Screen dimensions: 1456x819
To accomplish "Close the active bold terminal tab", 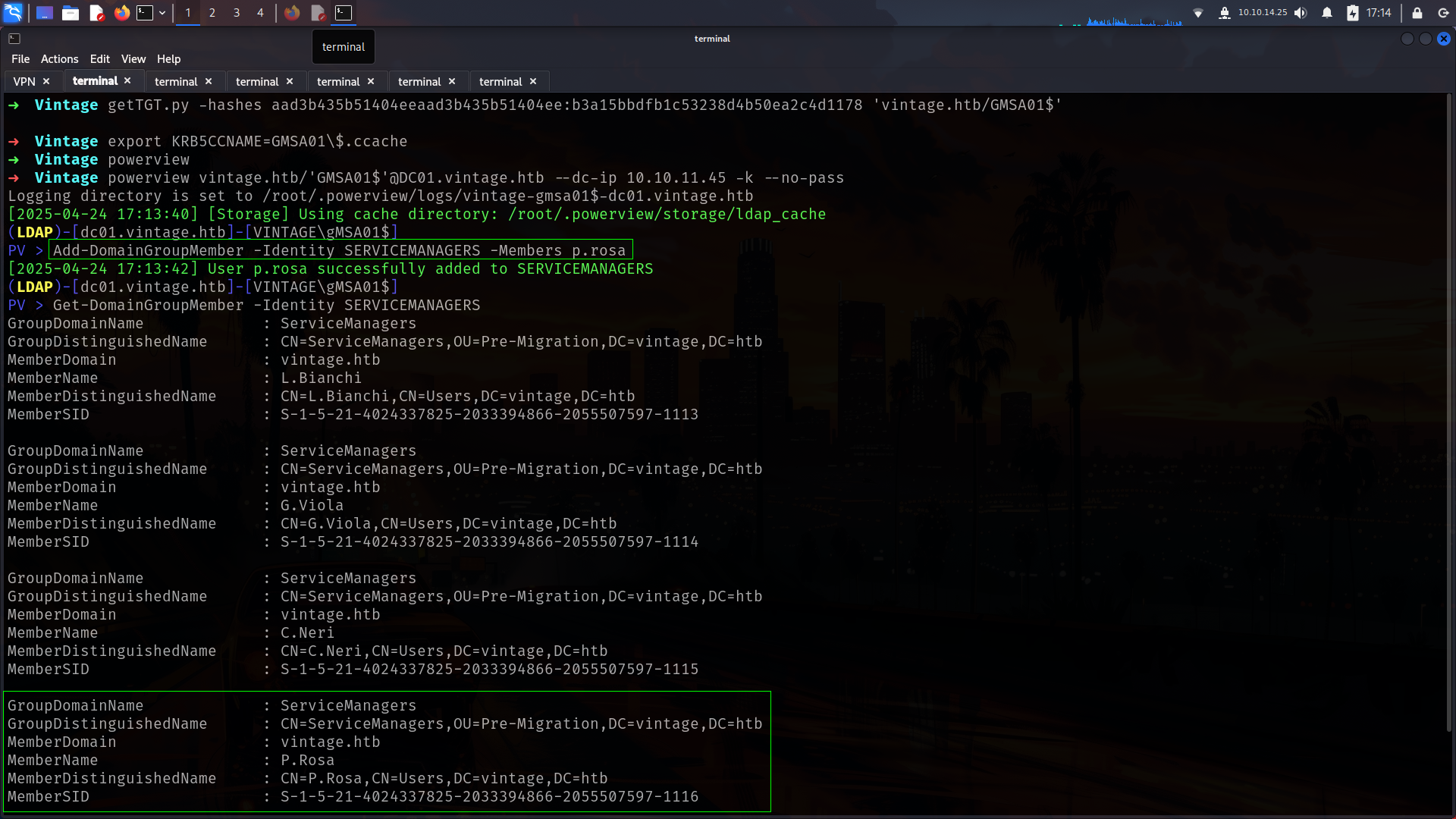I will [127, 80].
